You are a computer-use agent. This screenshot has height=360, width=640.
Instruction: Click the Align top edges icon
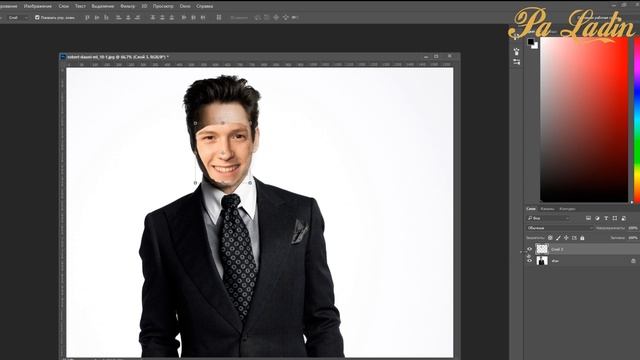[87, 18]
